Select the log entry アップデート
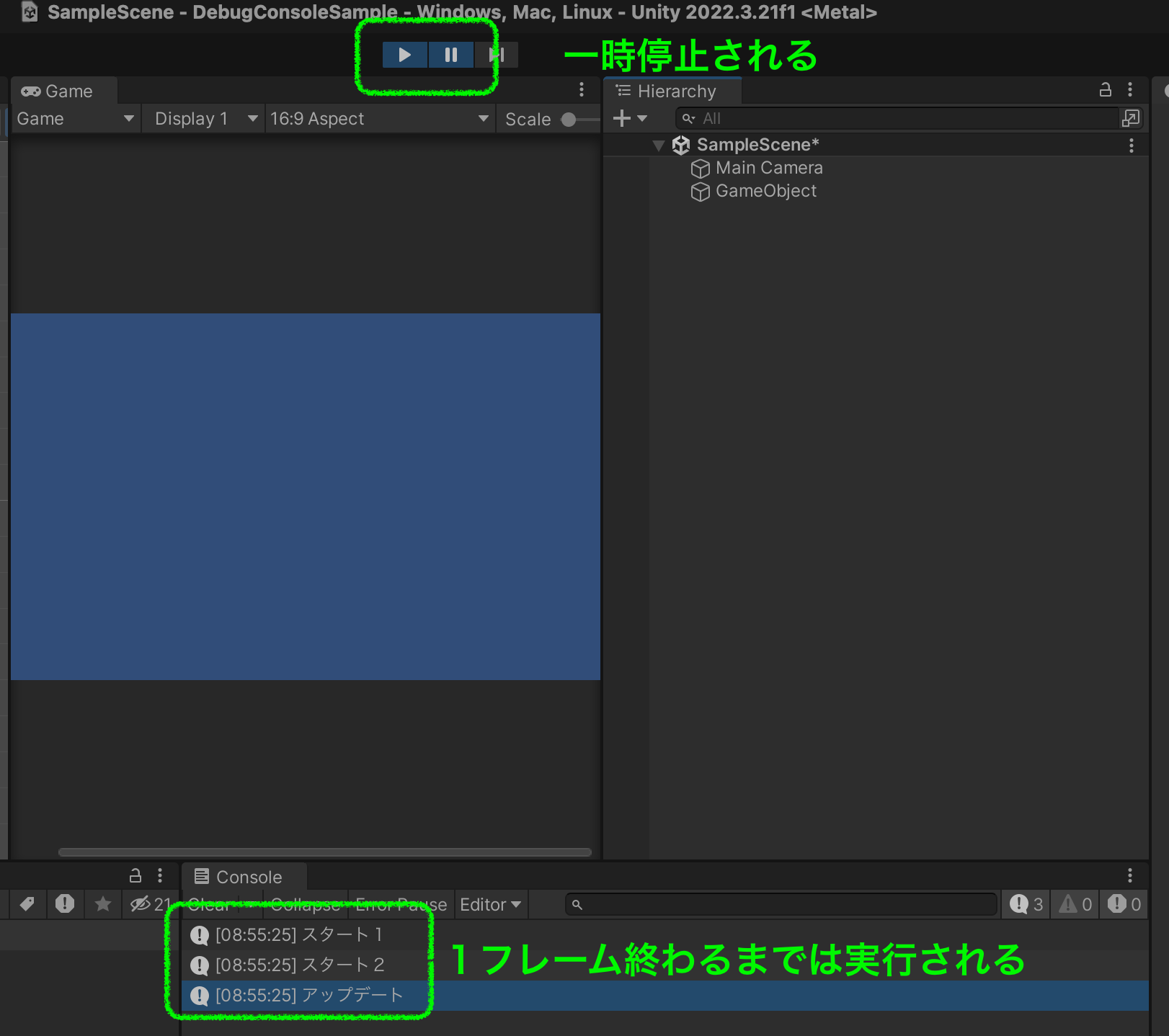Screen dimensions: 1169x1036 (665, 996)
